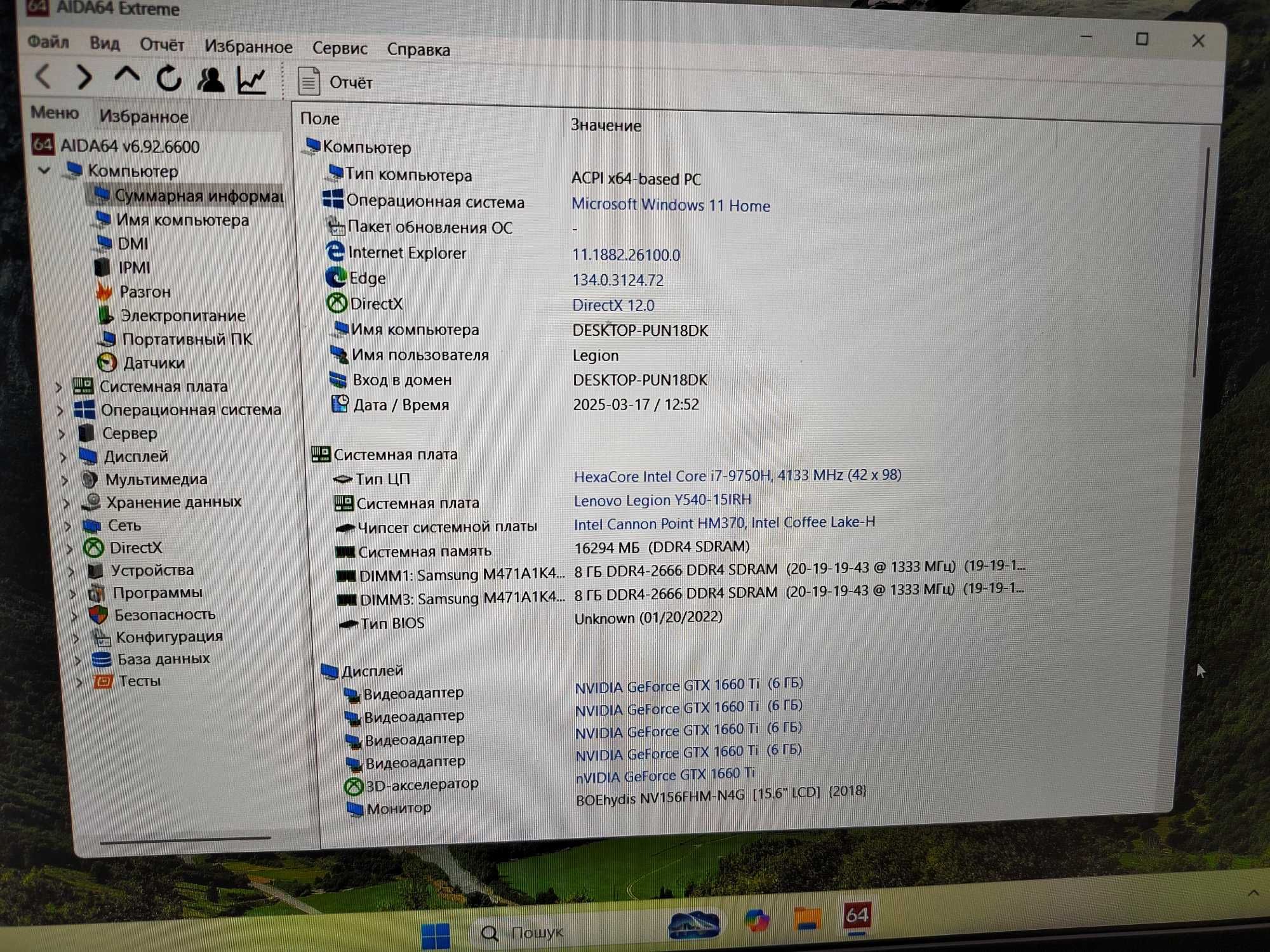Click the Отчёт toolbar button
The image size is (1270, 952).
tap(335, 83)
